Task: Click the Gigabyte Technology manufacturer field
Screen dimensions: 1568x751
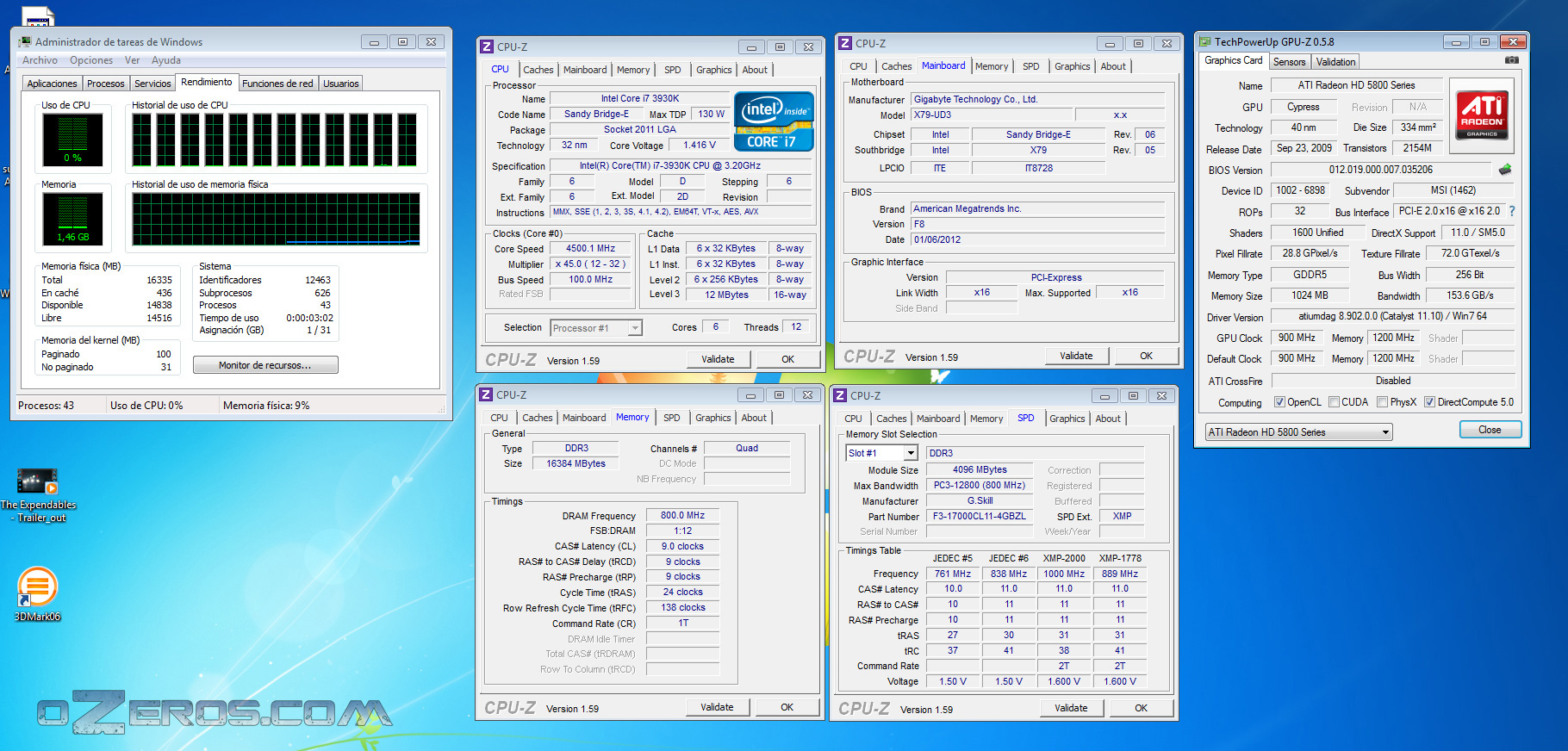Action: pos(1037,99)
